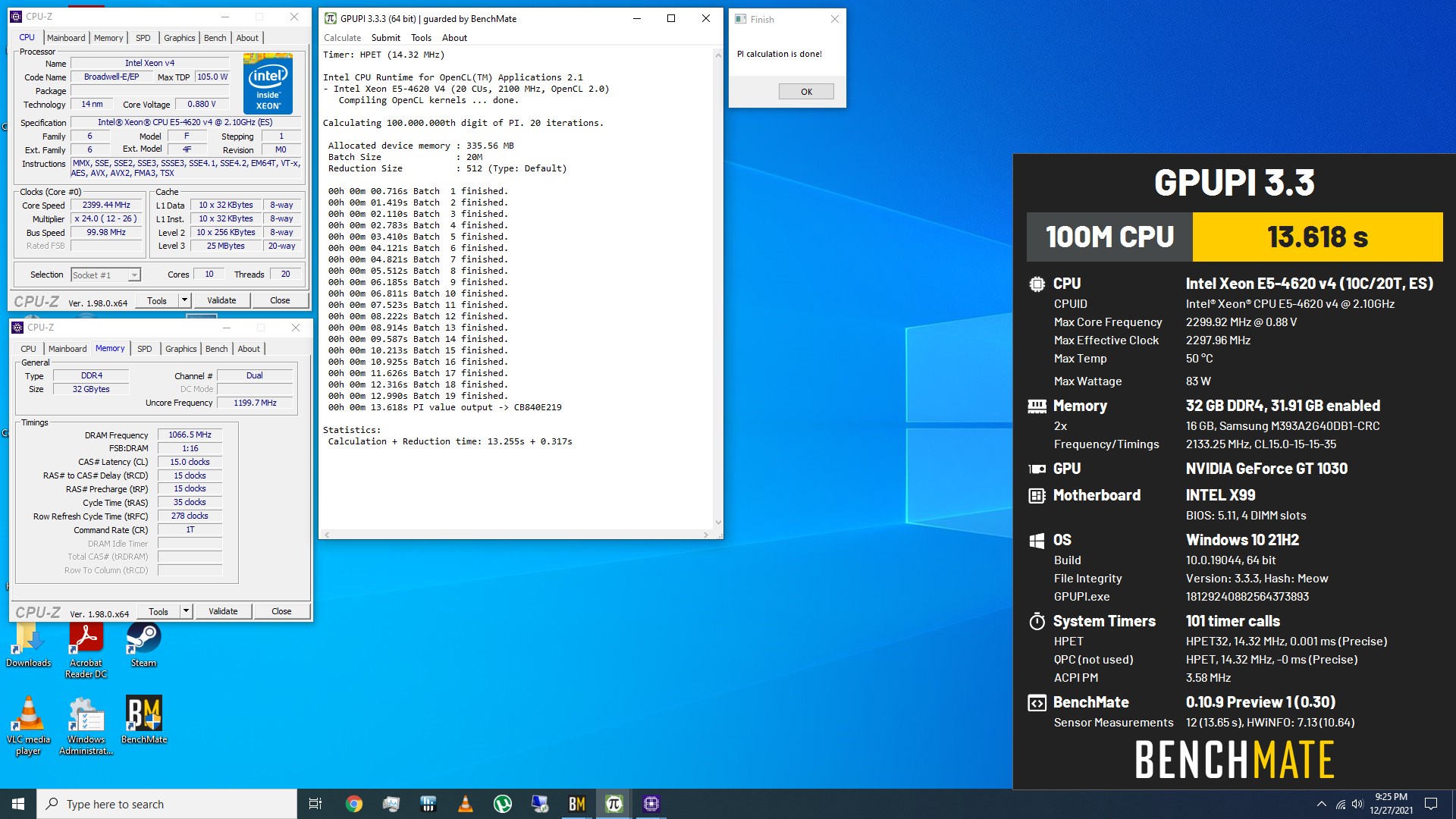Open the monitor-graph app on the taskbar
Viewport: 1456px width, 819px height.
(x=391, y=804)
